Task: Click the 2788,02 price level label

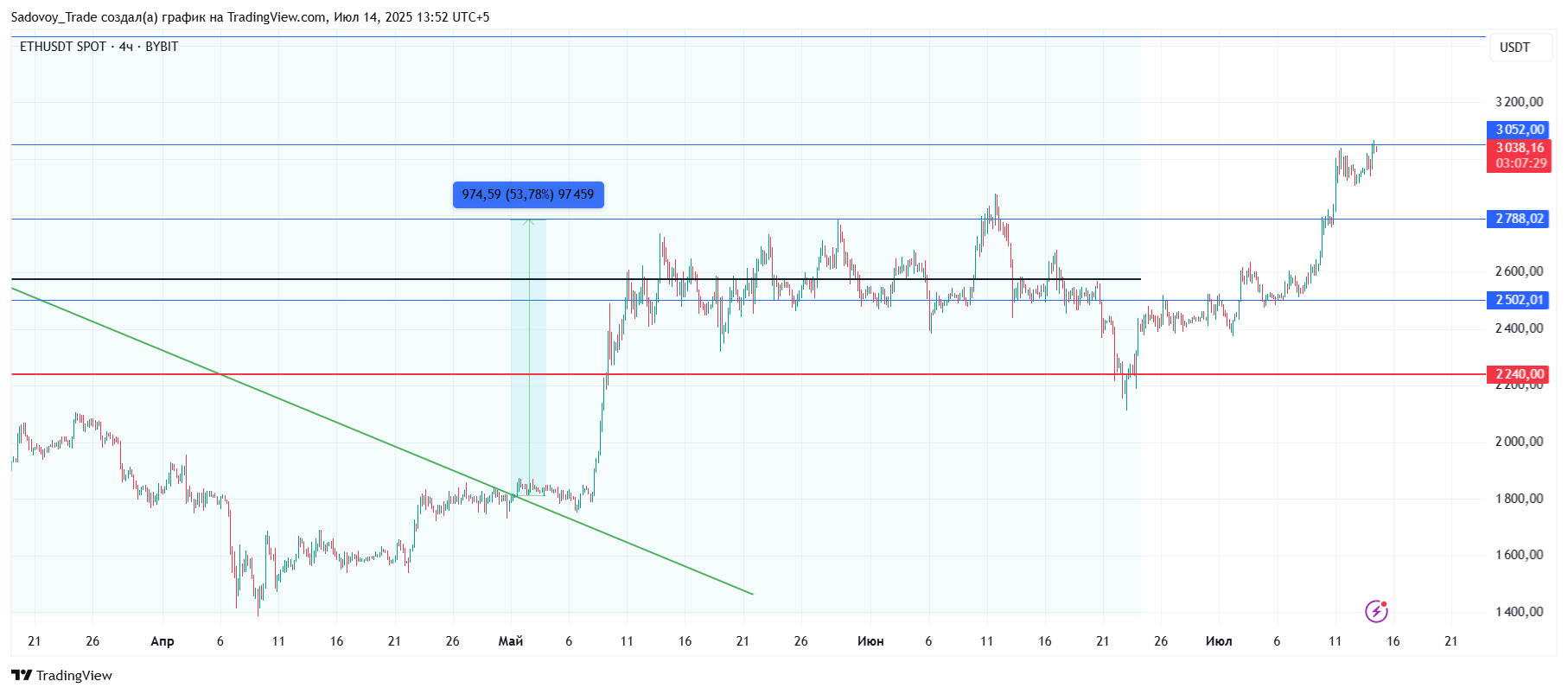Action: click(1519, 219)
